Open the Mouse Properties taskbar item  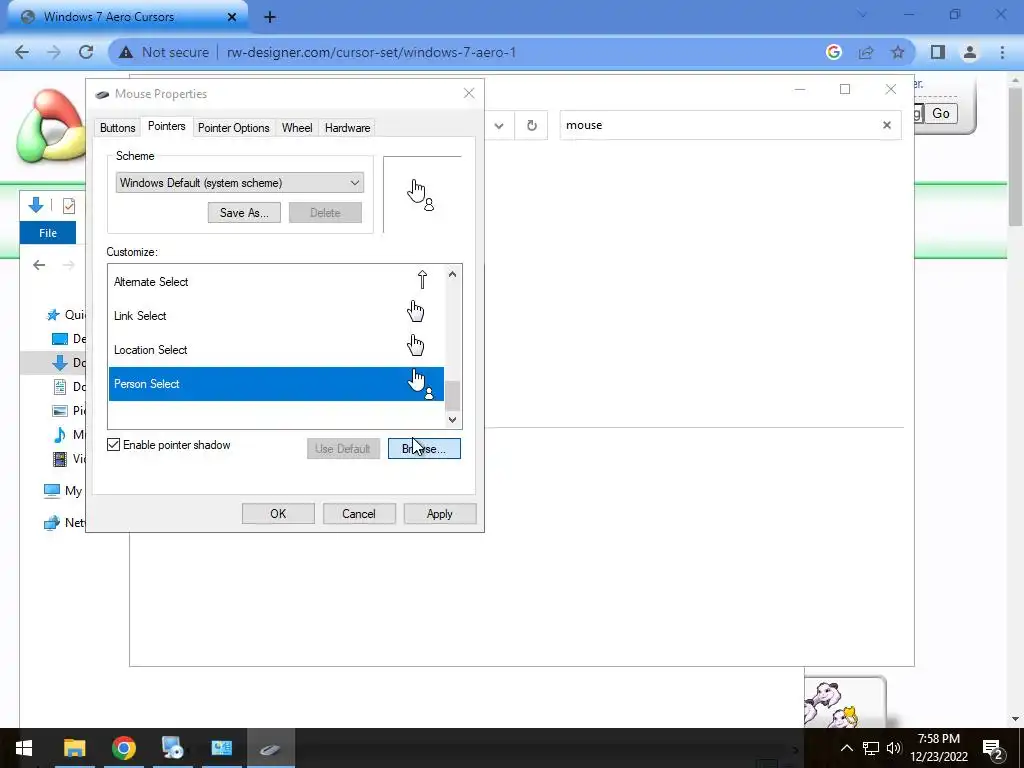click(270, 748)
